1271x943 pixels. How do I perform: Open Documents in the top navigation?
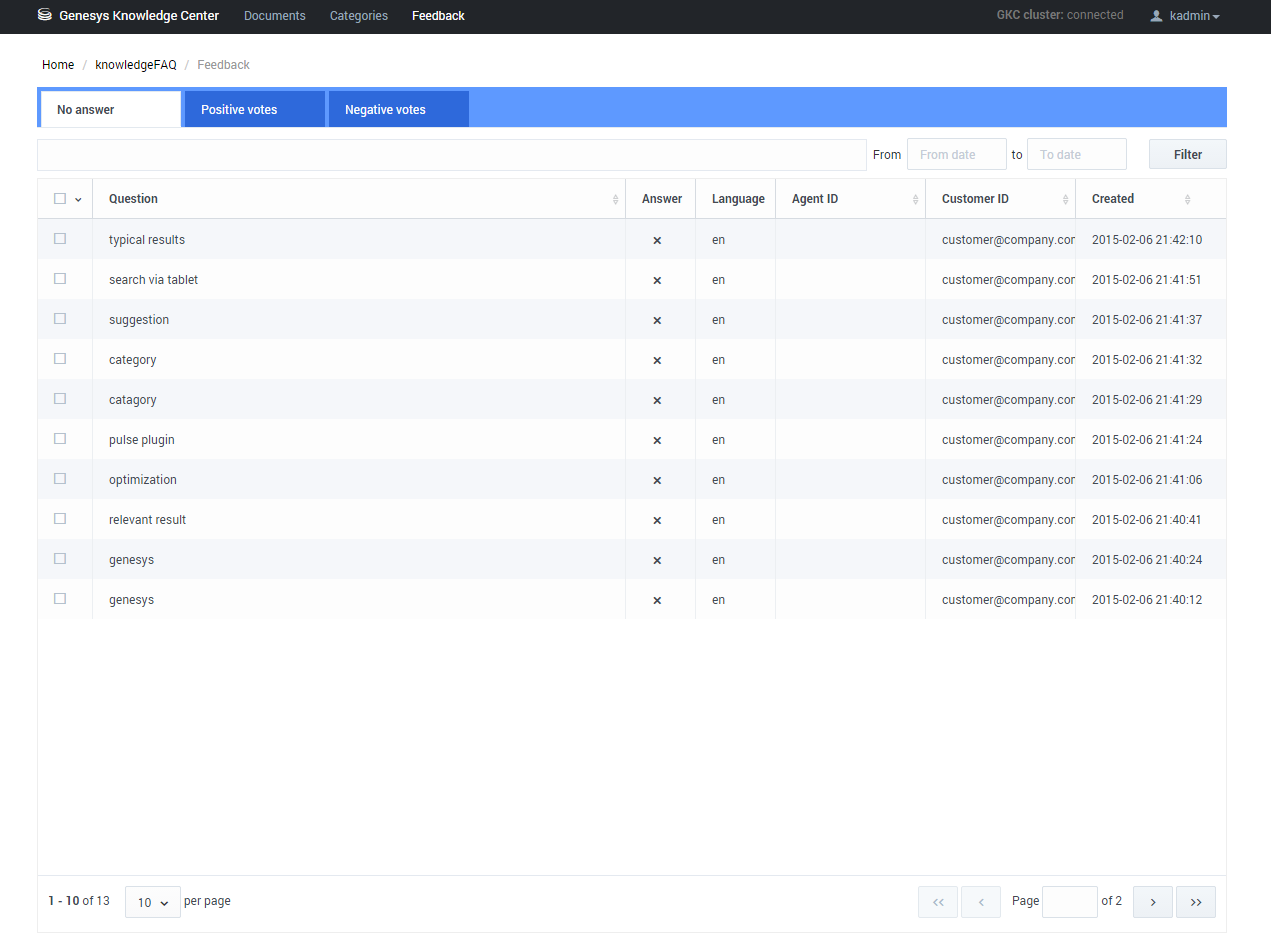pyautogui.click(x=274, y=16)
